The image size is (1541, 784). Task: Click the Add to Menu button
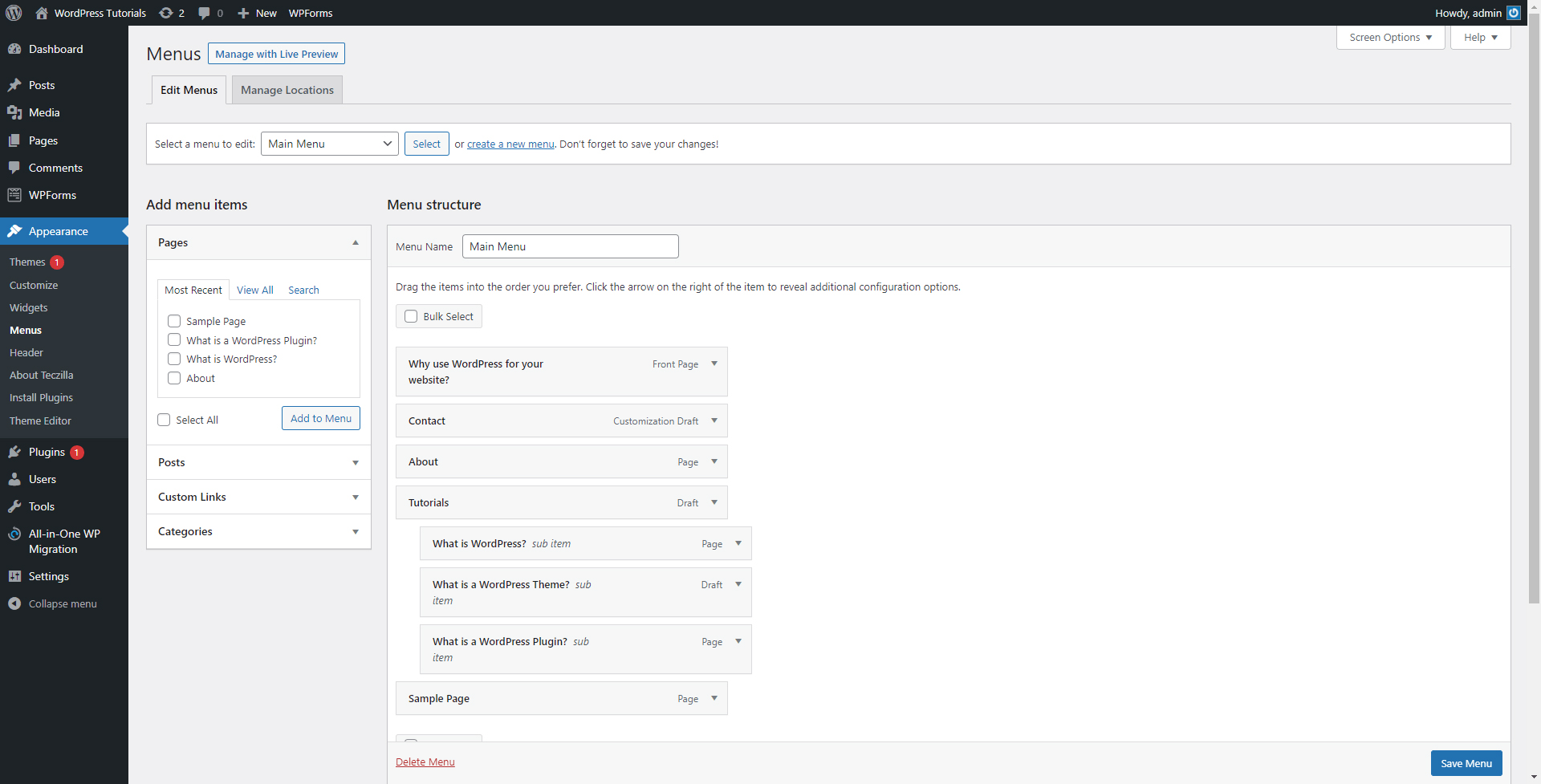pos(321,418)
